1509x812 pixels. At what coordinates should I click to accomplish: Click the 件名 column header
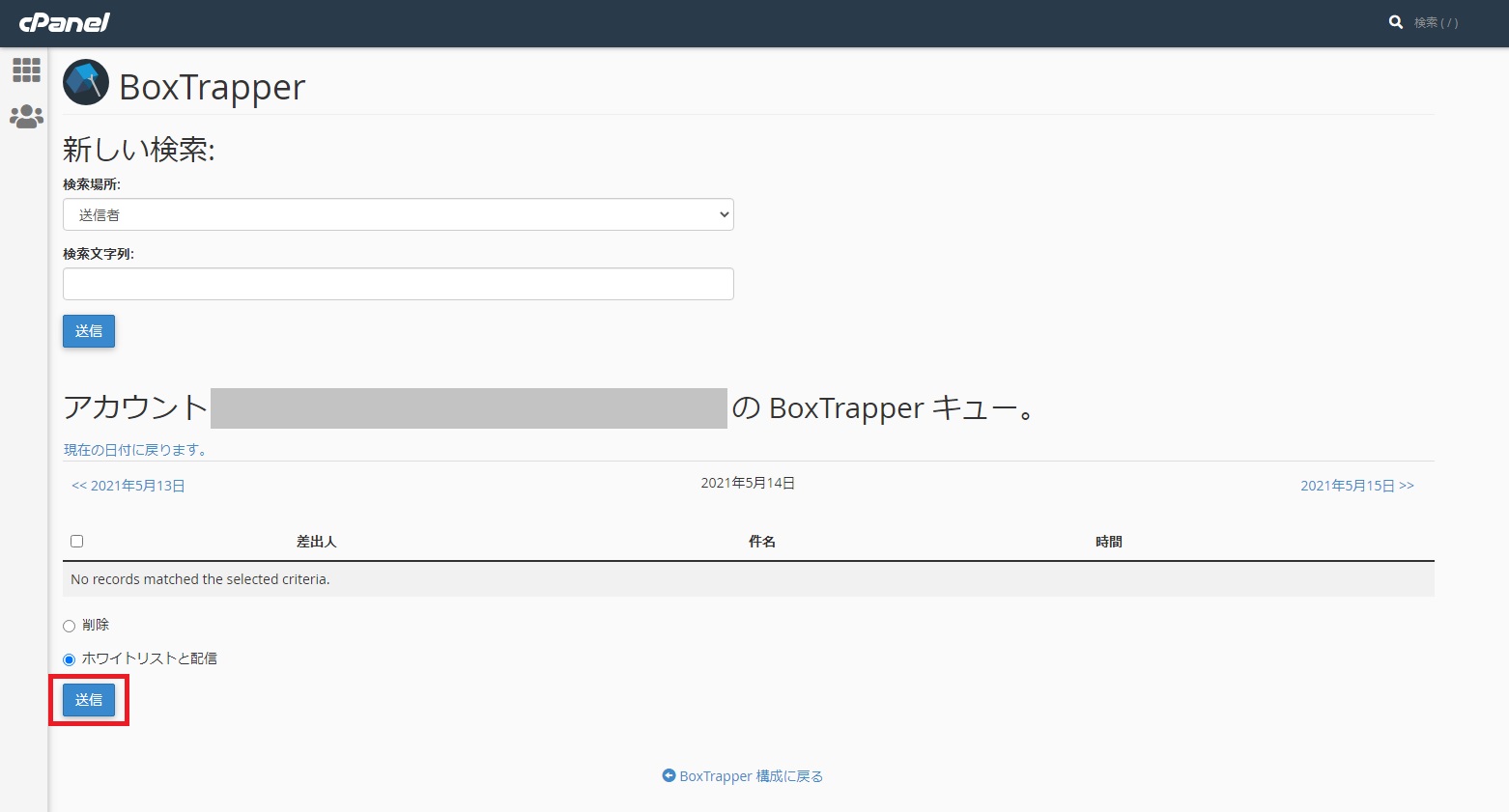762,542
